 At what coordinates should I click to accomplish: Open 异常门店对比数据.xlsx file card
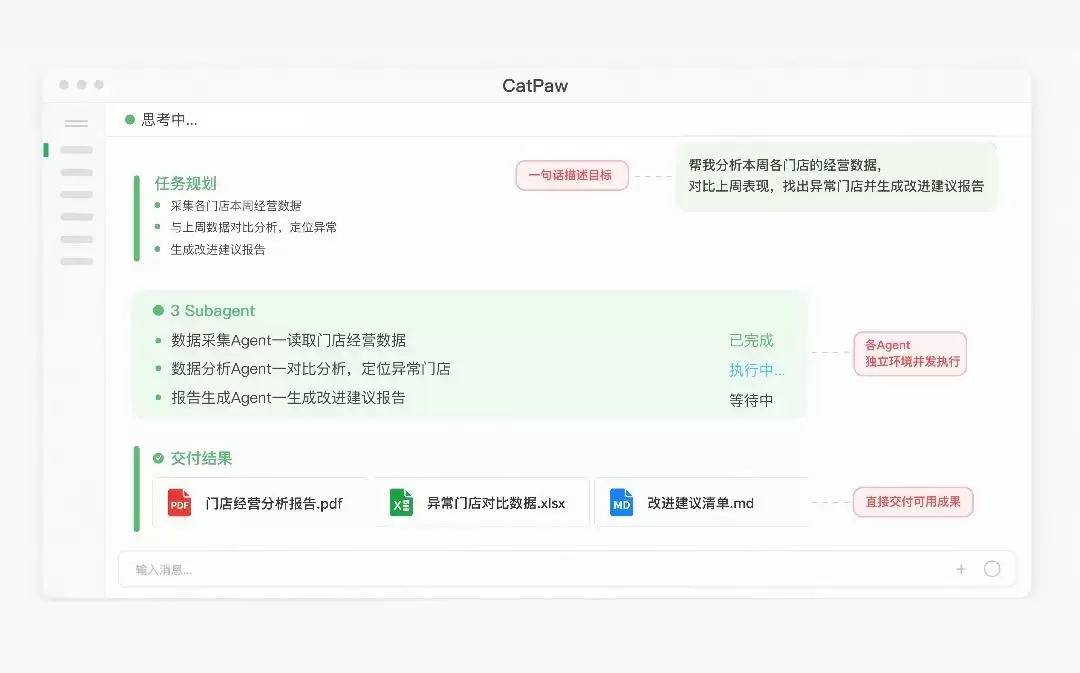481,503
